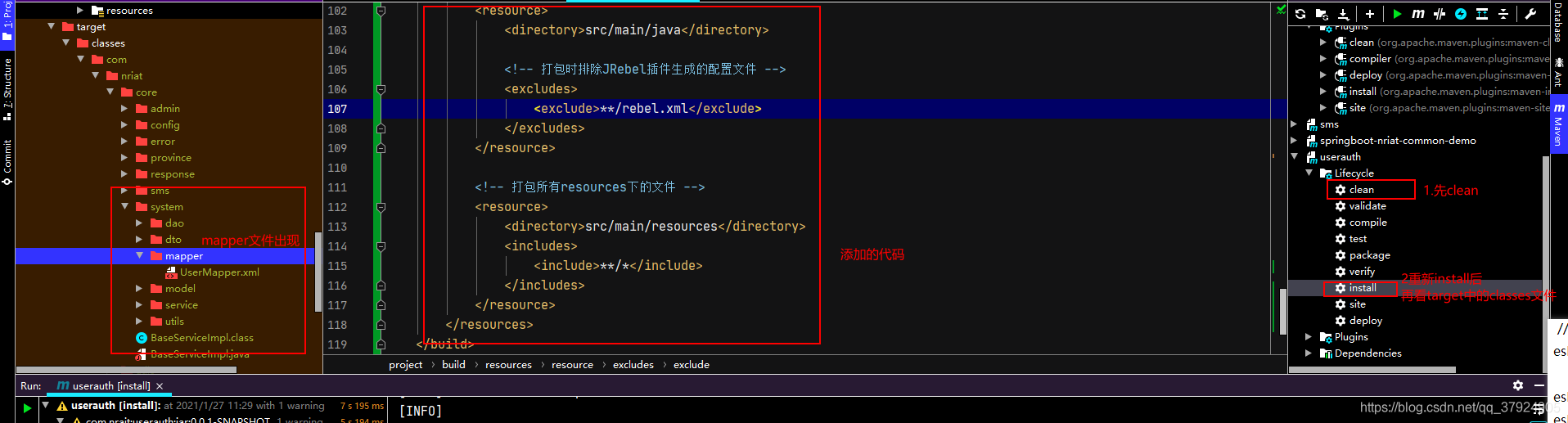Open the Structure tool window tab
Viewport: 1568px width, 423px height.
[7, 88]
